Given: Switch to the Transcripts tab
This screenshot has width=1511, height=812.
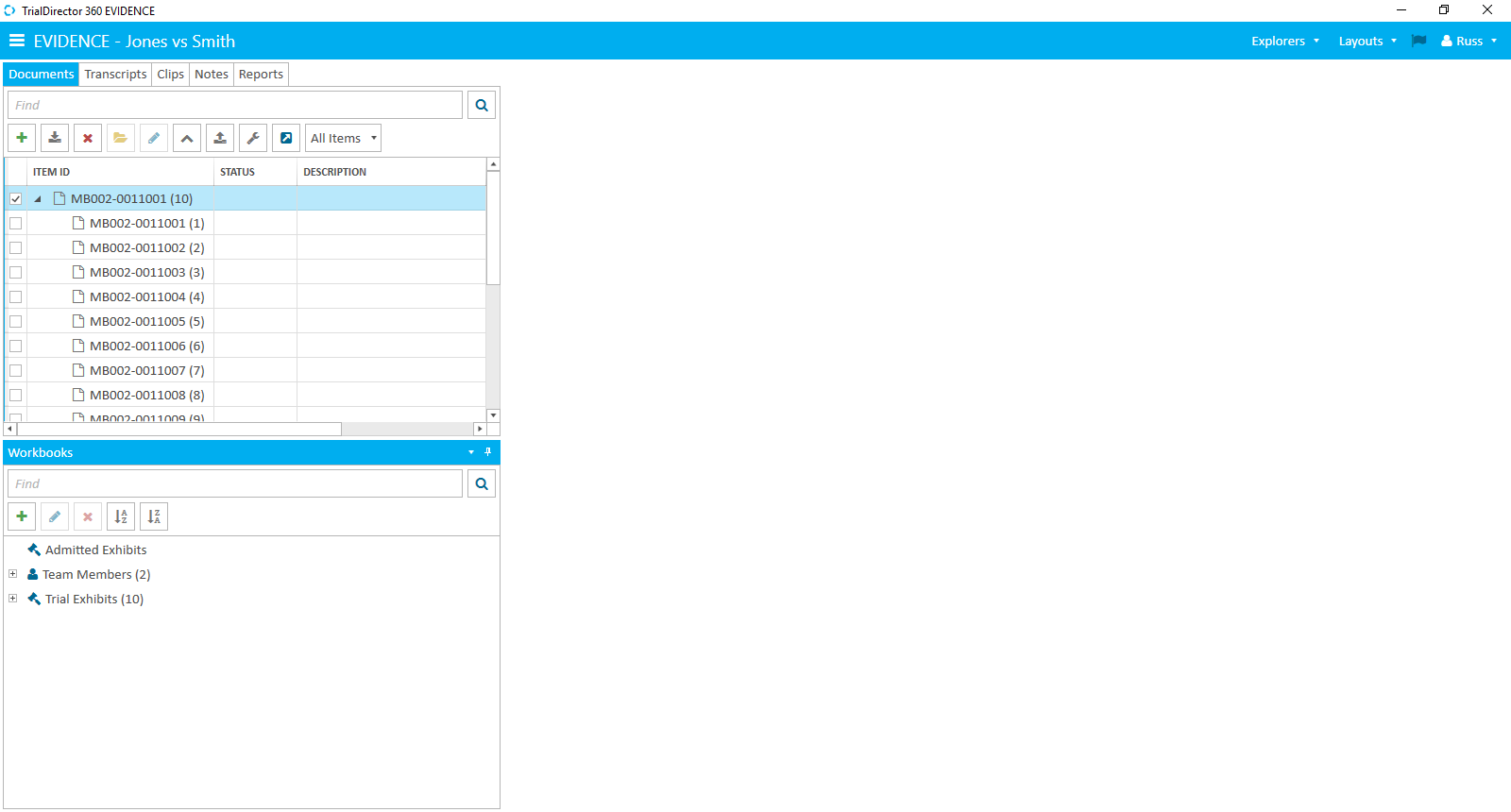Looking at the screenshot, I should 115,75.
